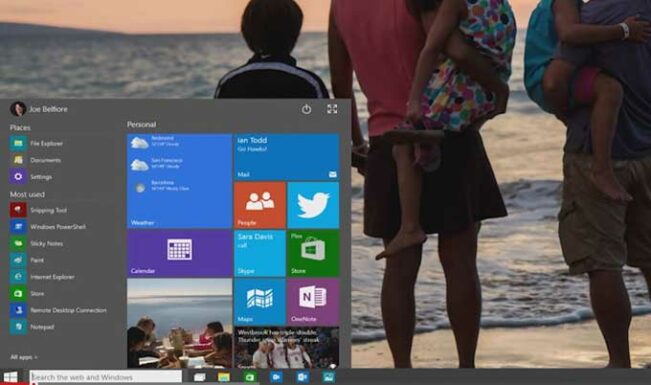This screenshot has height=385, width=651.
Task: Open the Calendar tile
Action: coord(179,253)
